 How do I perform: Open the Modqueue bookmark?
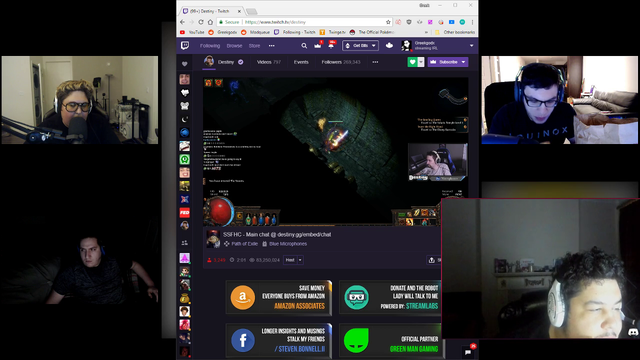256,32
